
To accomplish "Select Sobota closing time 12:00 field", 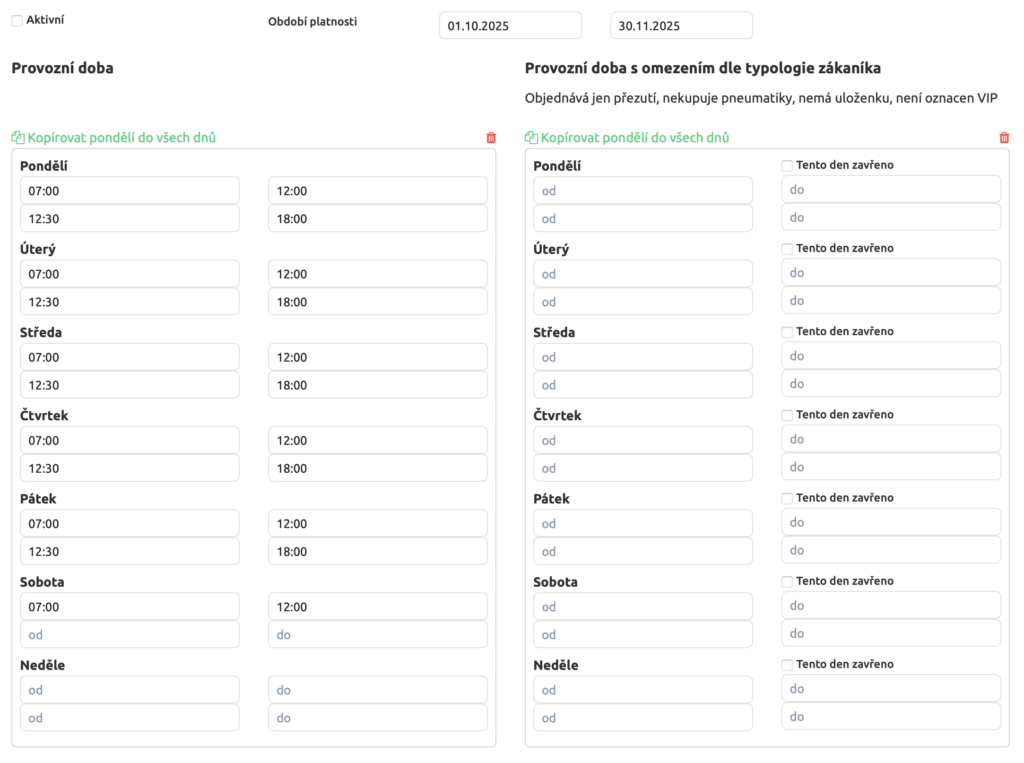I will point(377,607).
